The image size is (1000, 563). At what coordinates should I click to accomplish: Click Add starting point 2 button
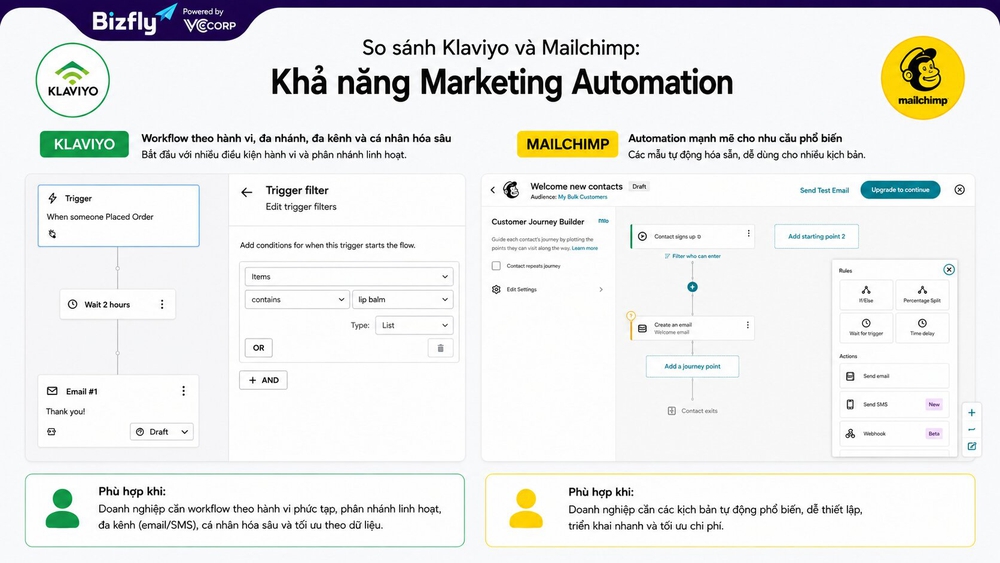pos(816,236)
